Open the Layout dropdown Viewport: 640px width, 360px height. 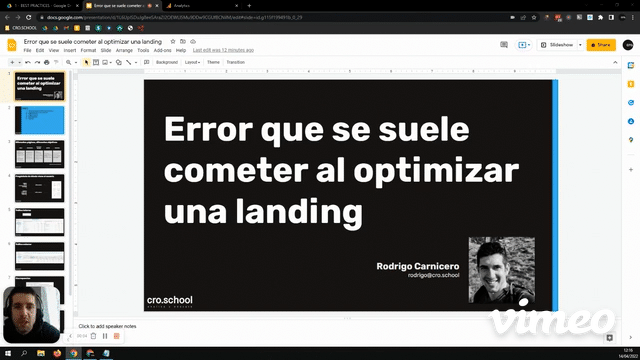pyautogui.click(x=192, y=62)
